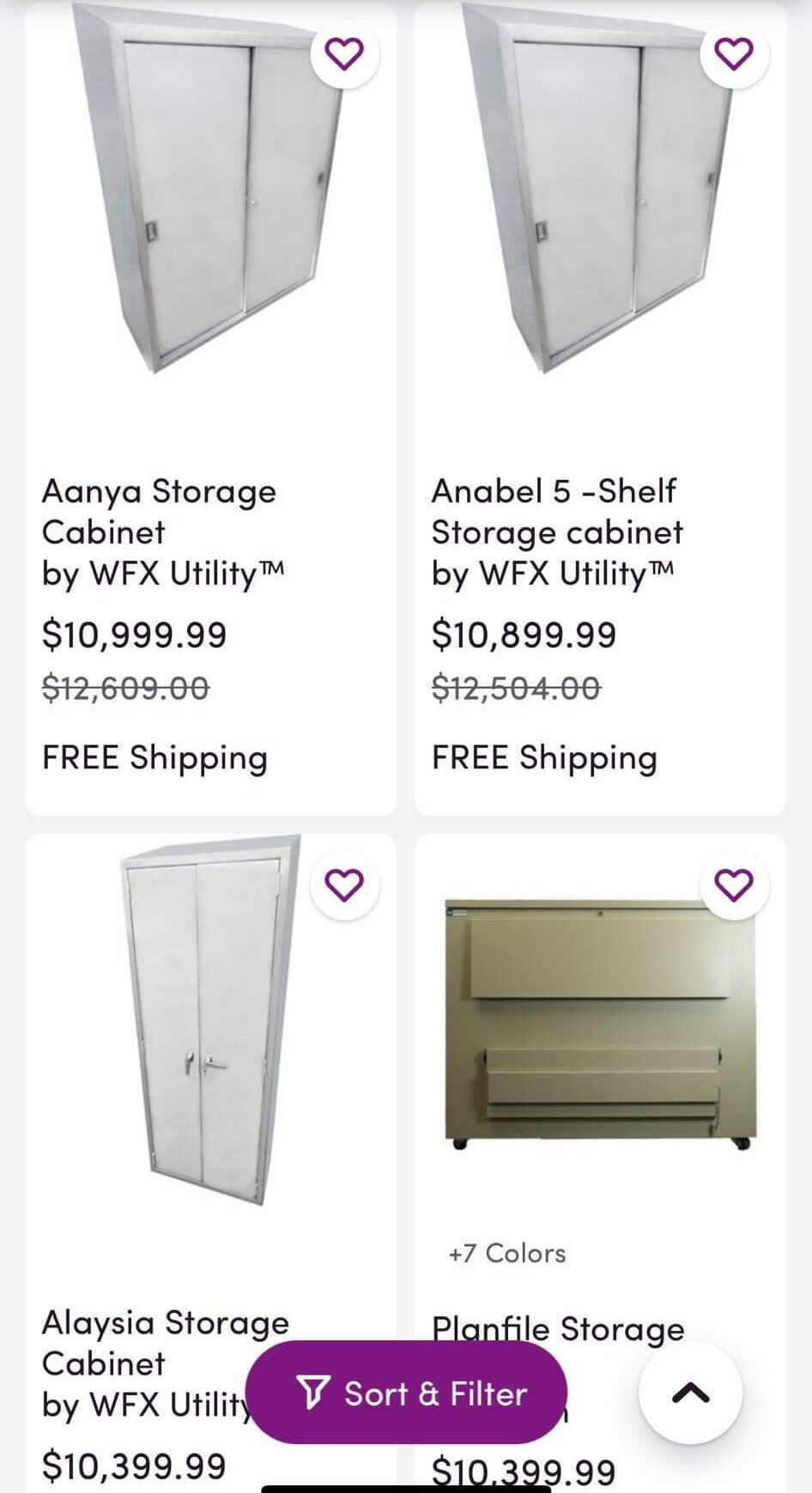Screen dimensions: 812x1493
Task: Tap the $10,399.99 Alaysia cabinet price
Action: 134,1466
